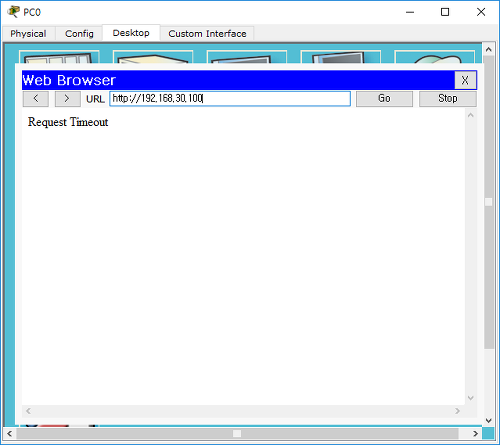Click the URL label next to address field
This screenshot has width=500, height=445.
(x=95, y=99)
